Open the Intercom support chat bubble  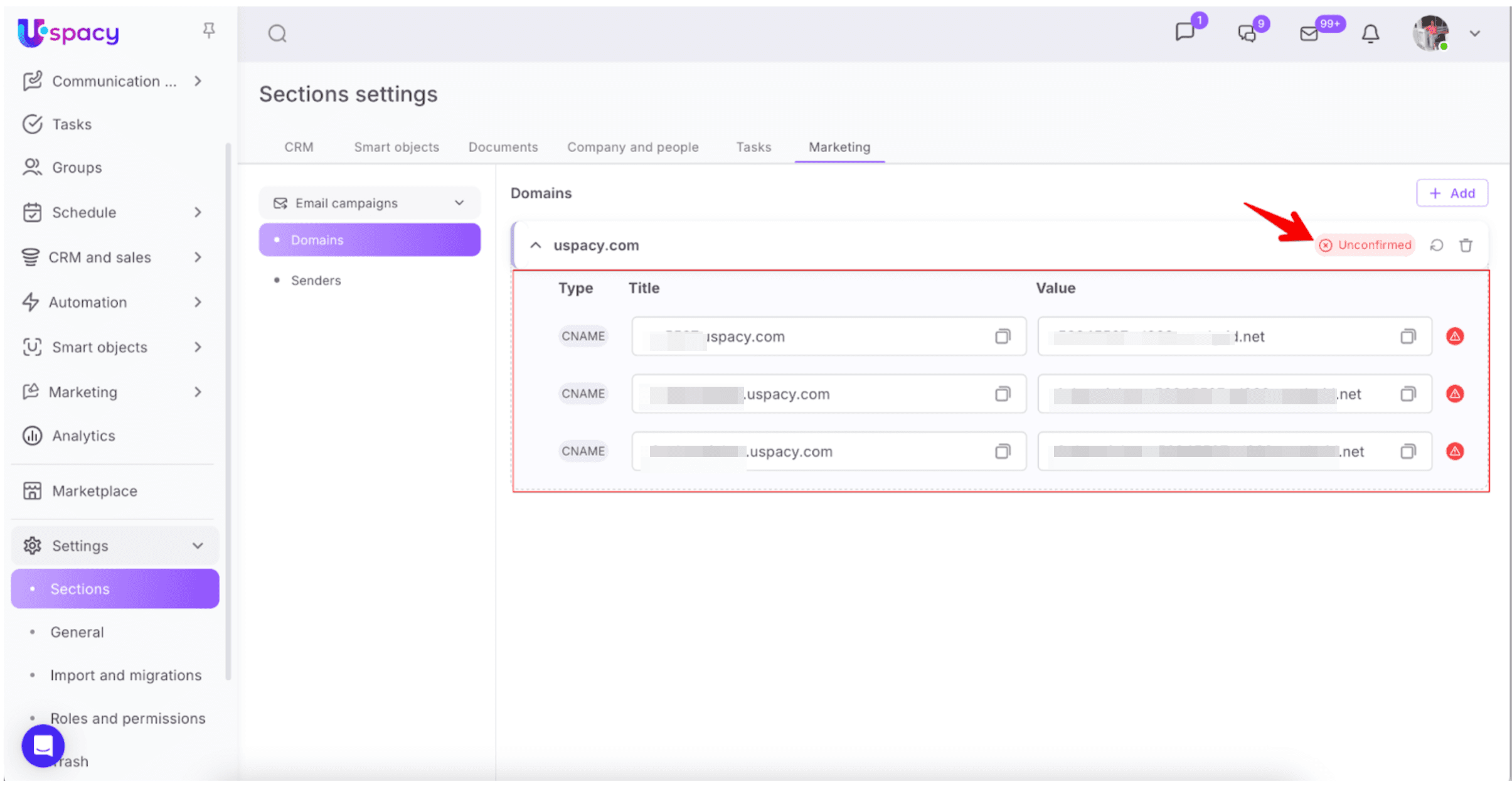click(42, 746)
